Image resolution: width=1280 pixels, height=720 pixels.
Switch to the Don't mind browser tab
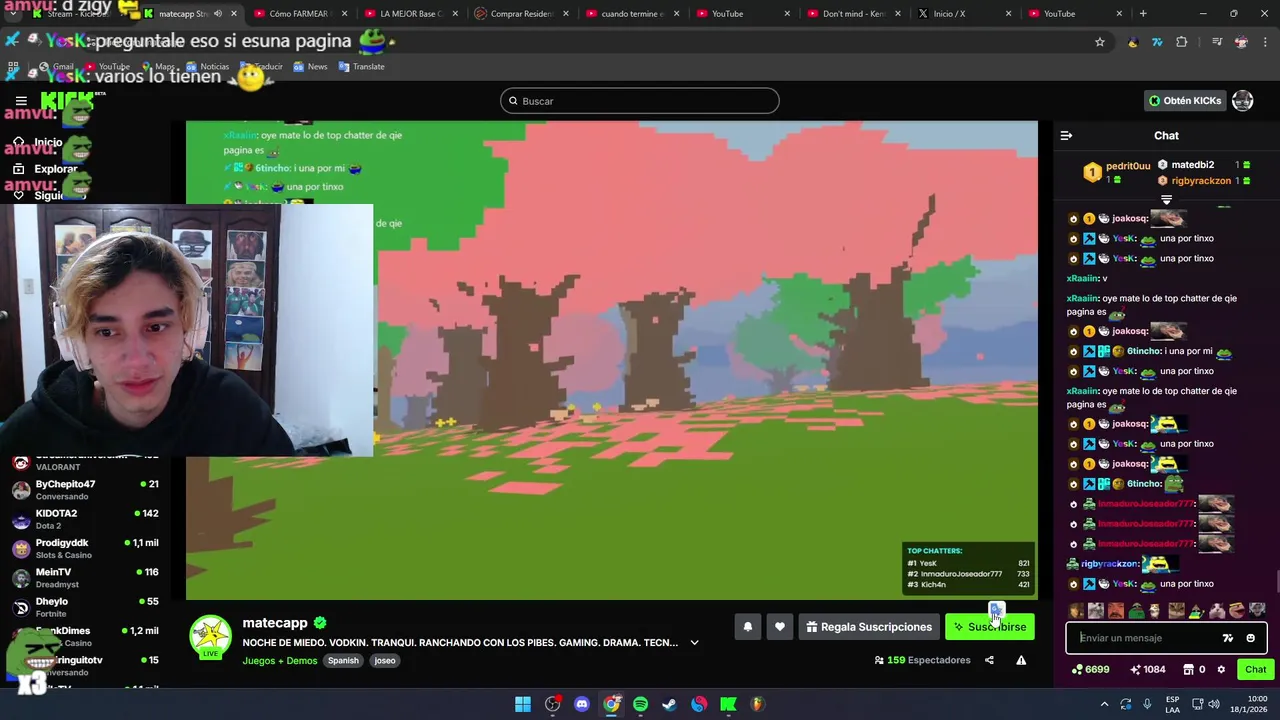(x=853, y=14)
